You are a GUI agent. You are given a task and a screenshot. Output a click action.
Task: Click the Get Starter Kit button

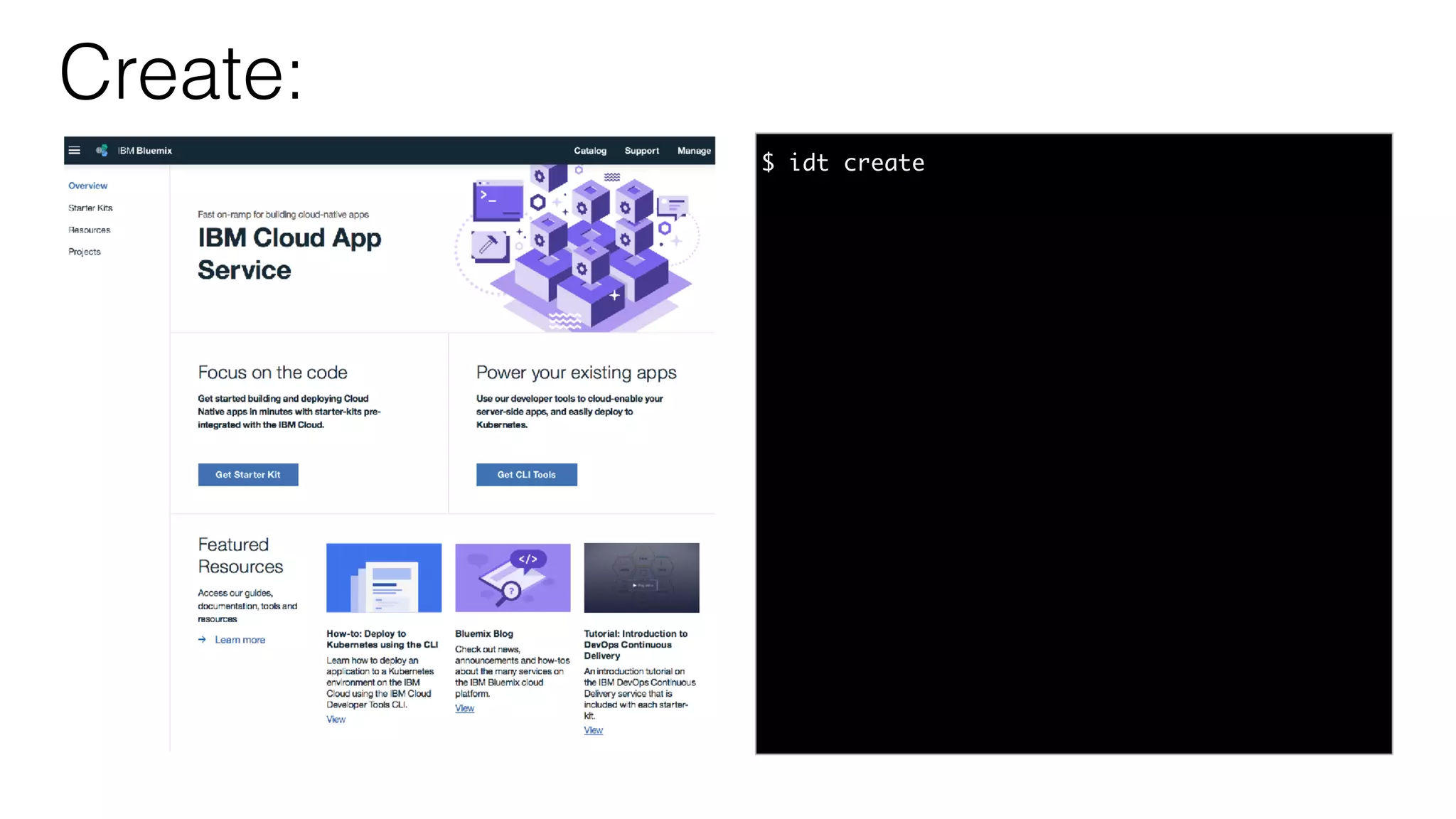pos(248,474)
